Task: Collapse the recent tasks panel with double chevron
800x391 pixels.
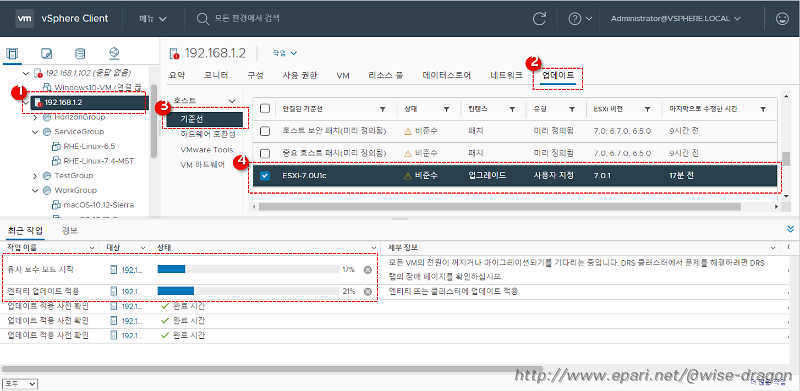Action: tap(791, 229)
